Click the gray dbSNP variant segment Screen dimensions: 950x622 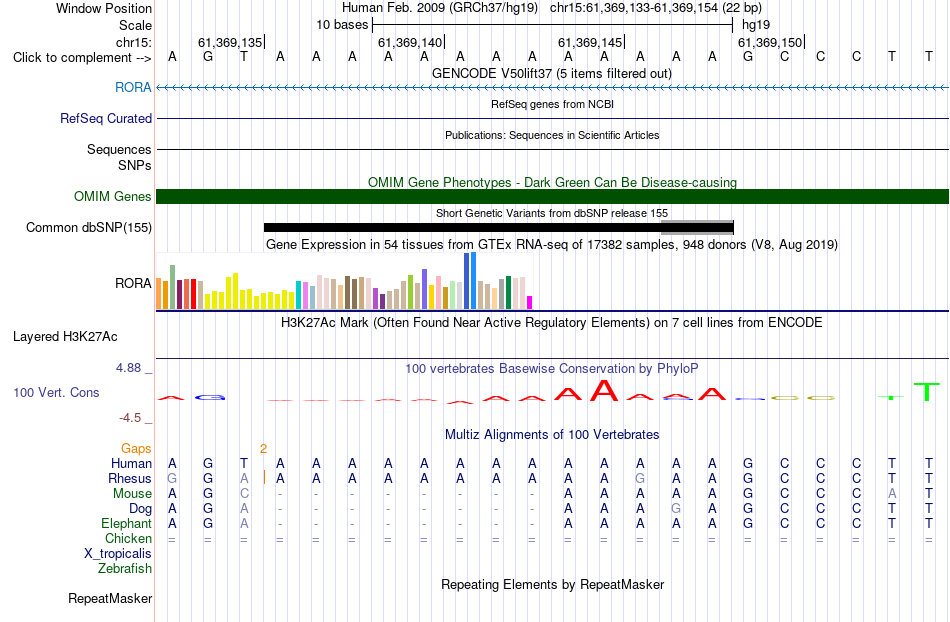click(697, 226)
